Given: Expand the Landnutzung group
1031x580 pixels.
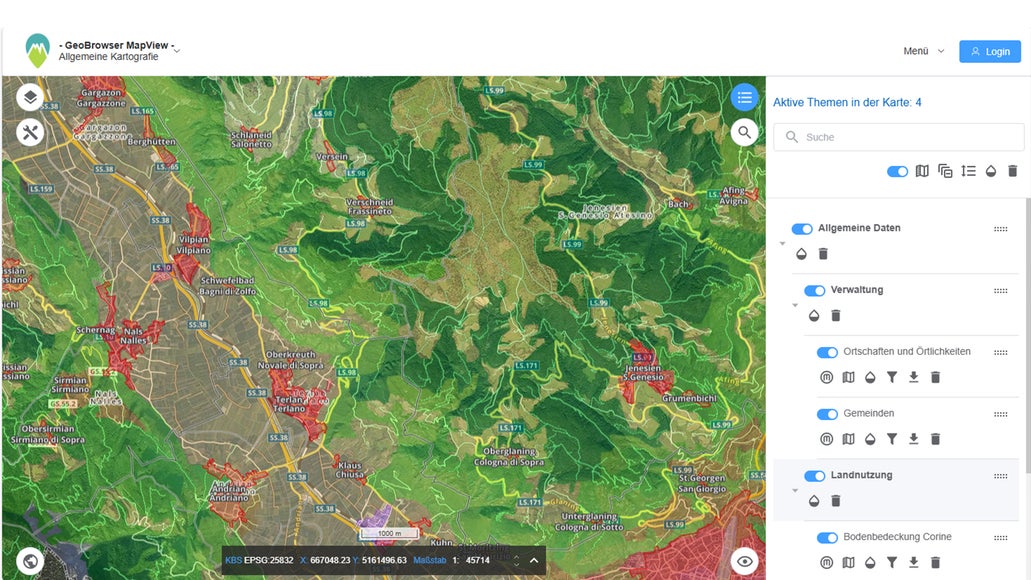Looking at the screenshot, I should 795,491.
